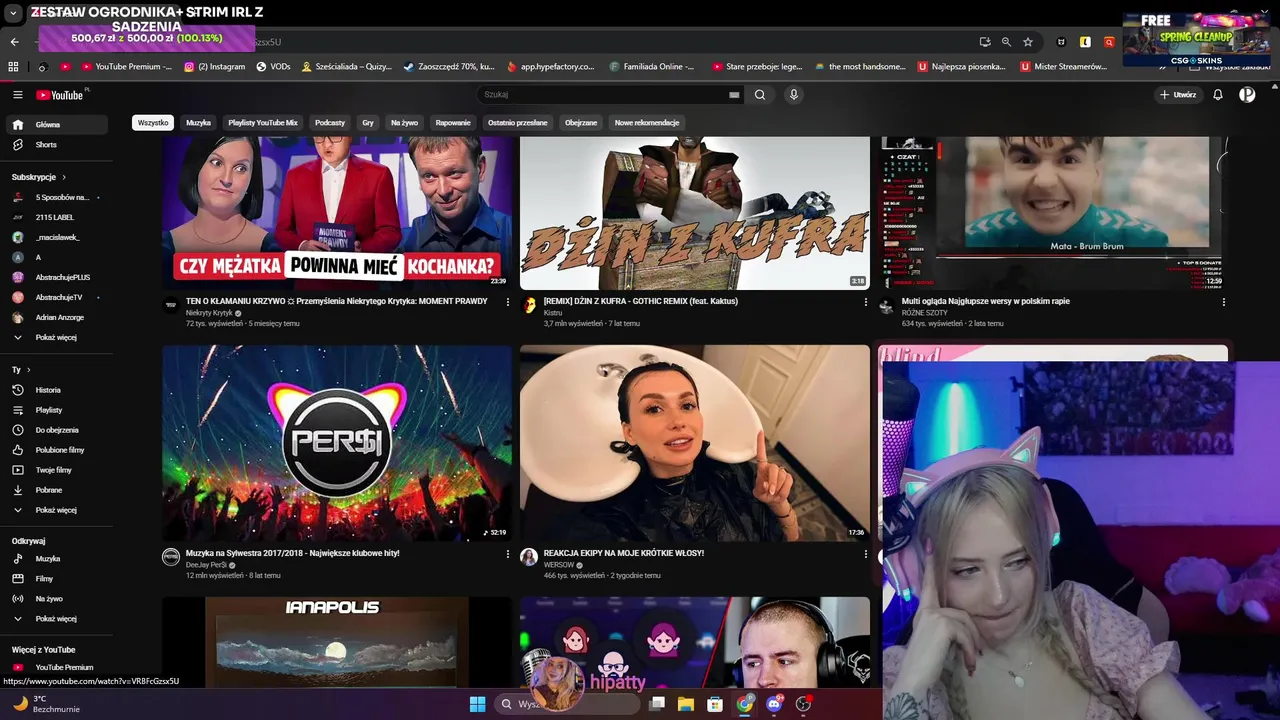This screenshot has width=1280, height=720.
Task: Expand Odkrywaj section Pokaż więcej
Action: [x=55, y=619]
